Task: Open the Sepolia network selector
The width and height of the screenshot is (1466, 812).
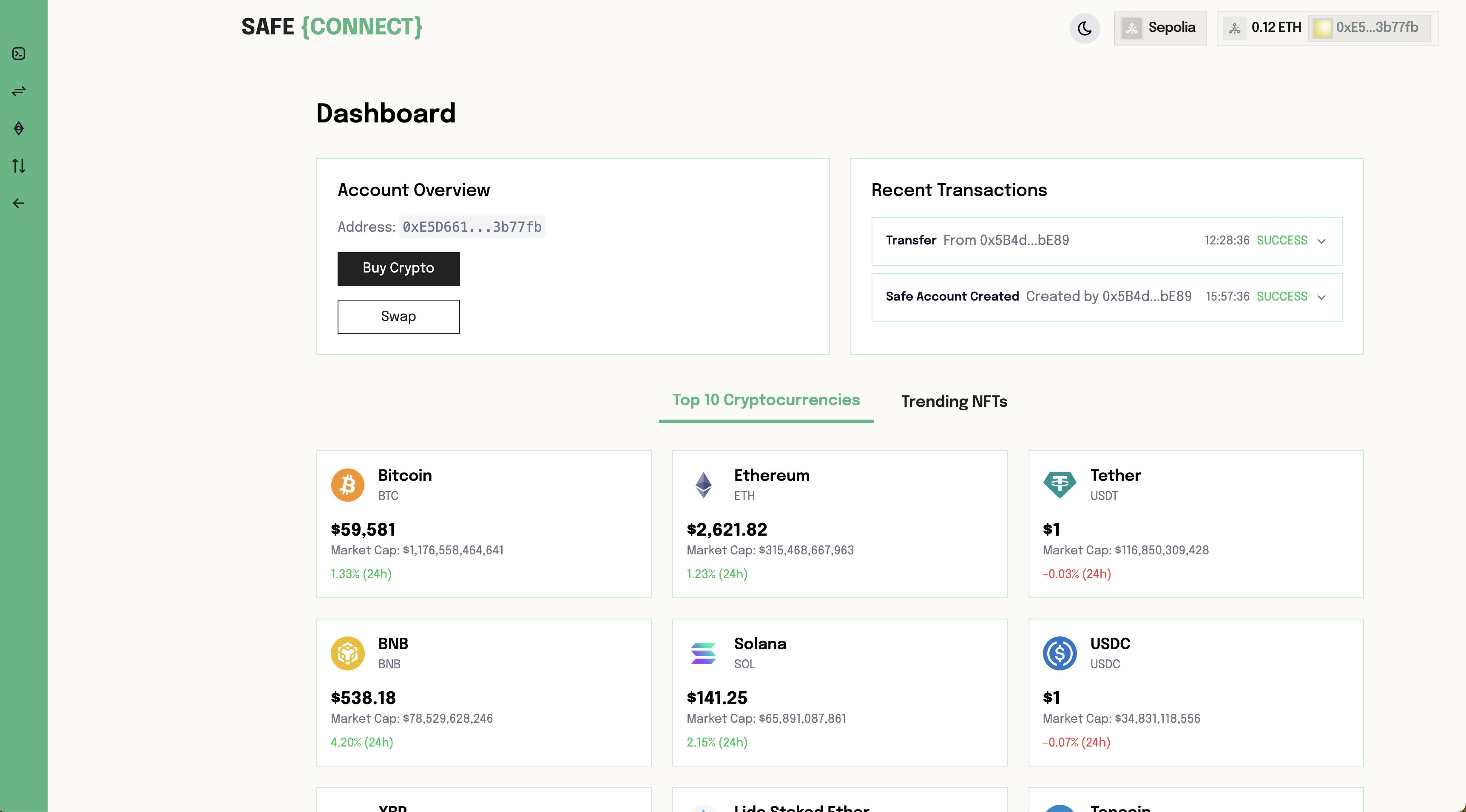Action: click(x=1160, y=28)
